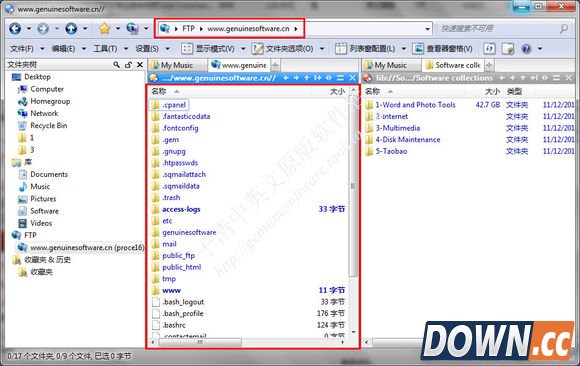Sort right pane by 类型 column header

[514, 91]
